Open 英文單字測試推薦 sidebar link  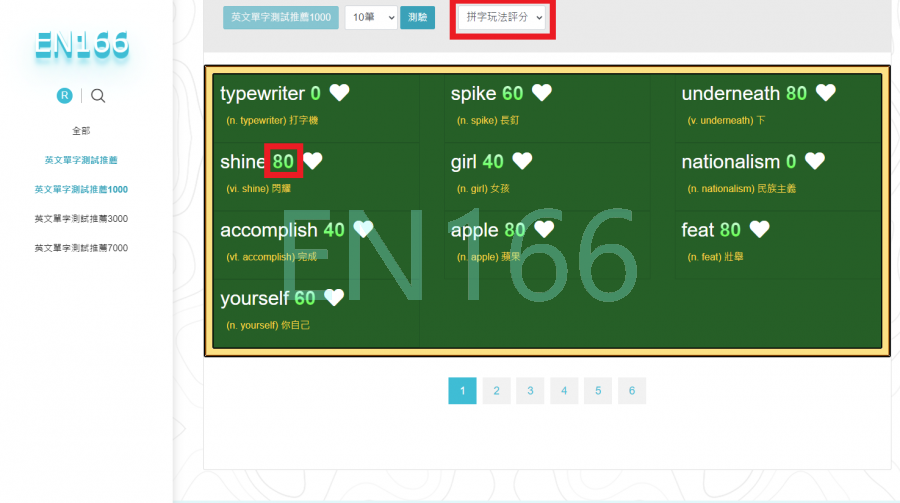click(x=81, y=160)
